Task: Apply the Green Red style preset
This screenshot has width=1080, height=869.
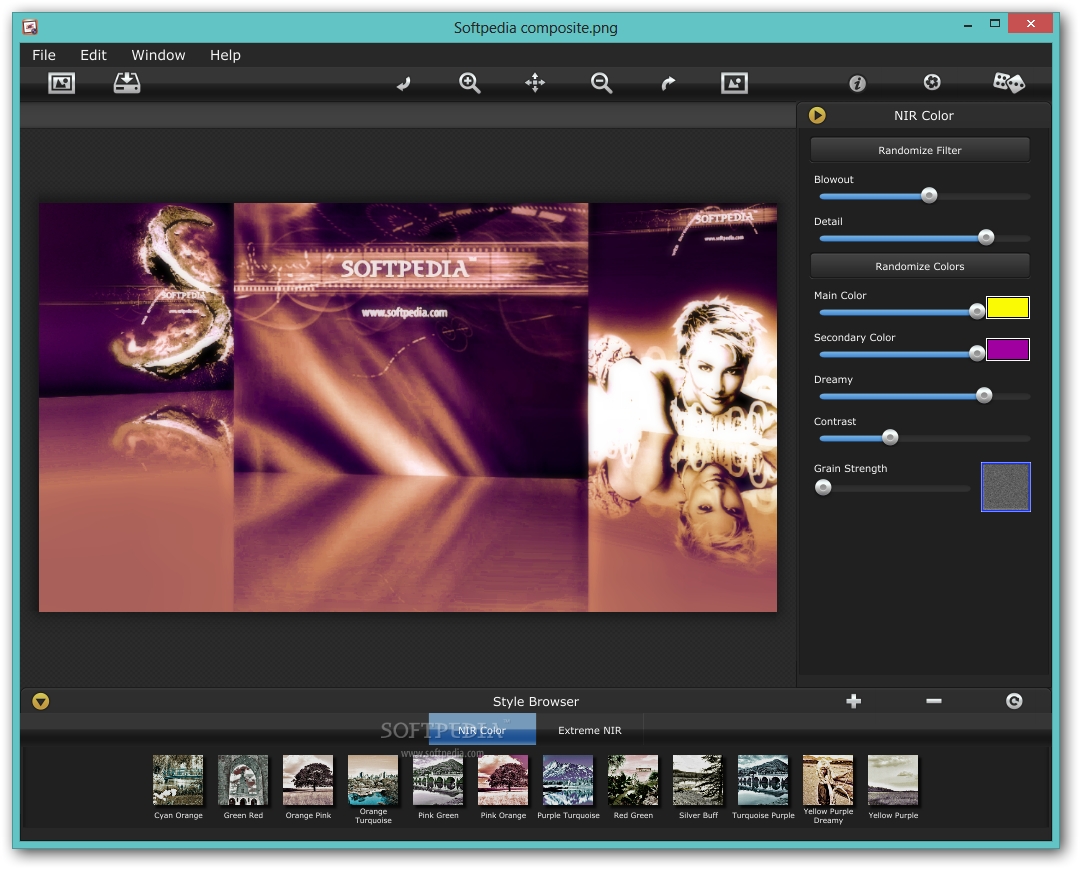Action: (x=243, y=780)
